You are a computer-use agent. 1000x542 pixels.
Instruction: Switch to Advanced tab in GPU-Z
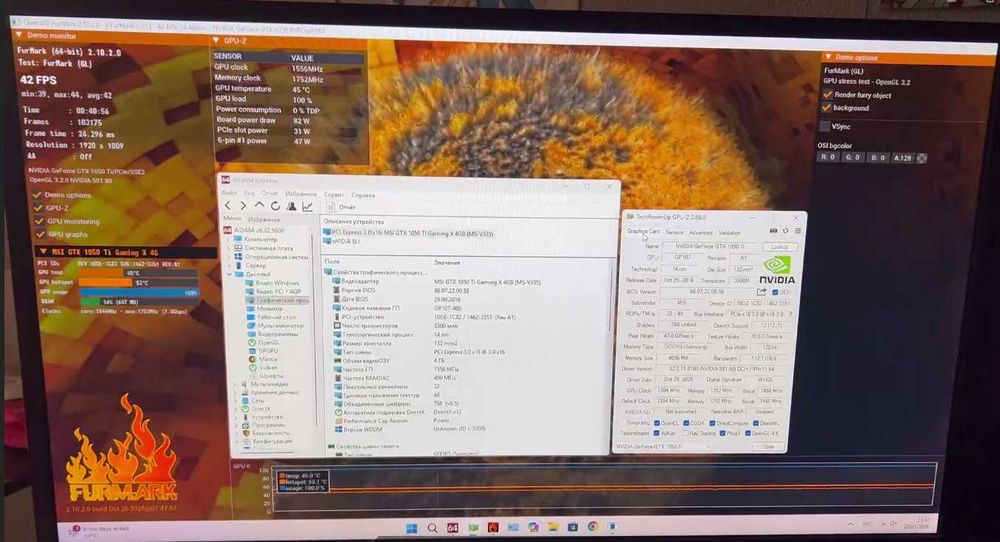click(700, 233)
